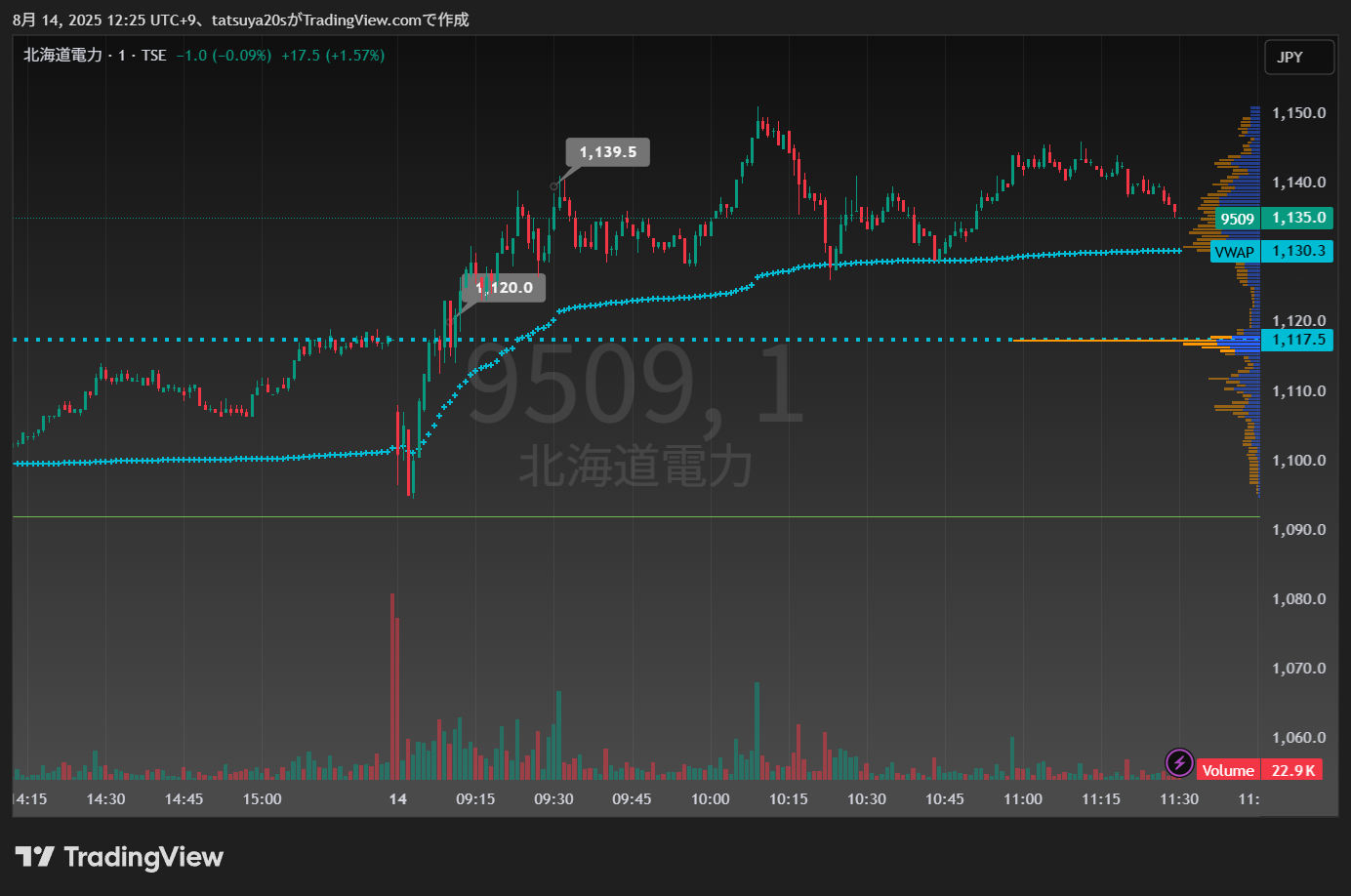Click the 11:00 time axis label
Viewport: 1351px width, 896px height.
tap(1022, 799)
